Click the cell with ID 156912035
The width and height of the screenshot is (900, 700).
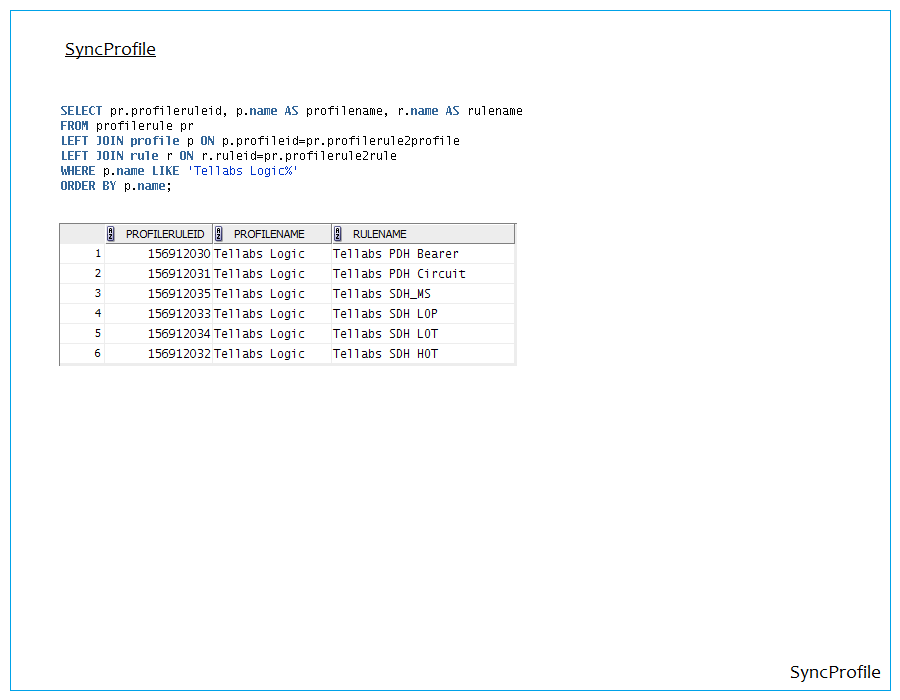(x=179, y=294)
